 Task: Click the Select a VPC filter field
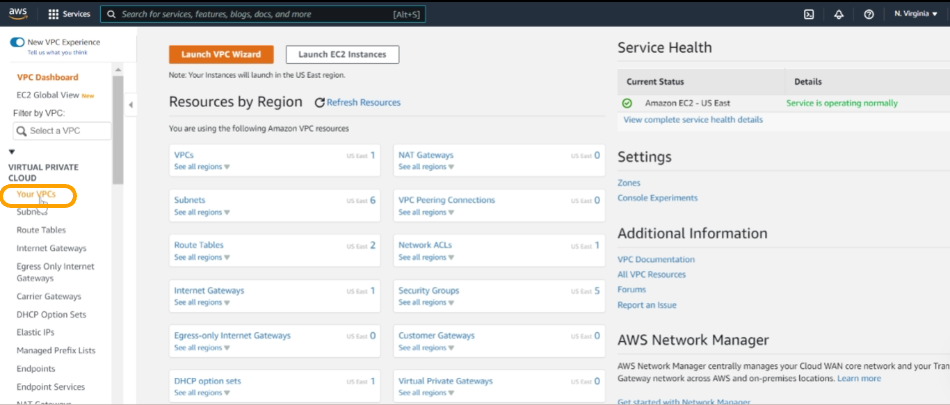[62, 131]
